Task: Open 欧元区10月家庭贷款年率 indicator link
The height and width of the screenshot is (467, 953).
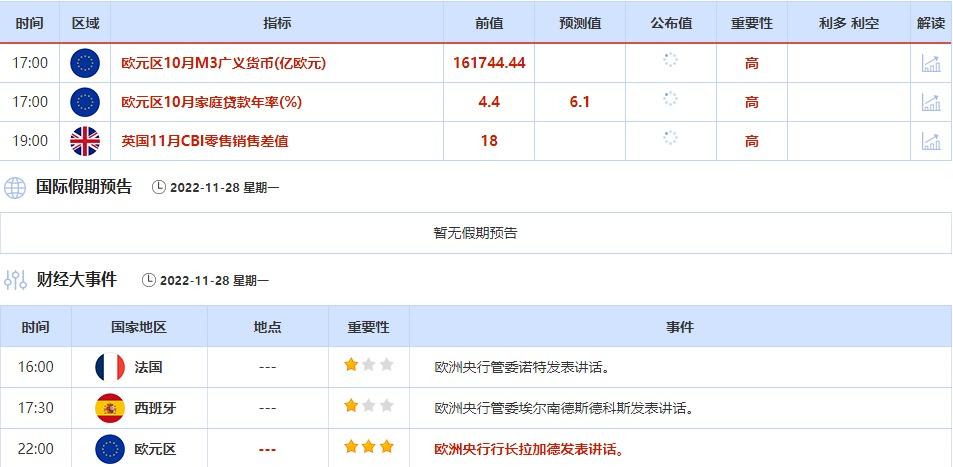Action: (211, 102)
